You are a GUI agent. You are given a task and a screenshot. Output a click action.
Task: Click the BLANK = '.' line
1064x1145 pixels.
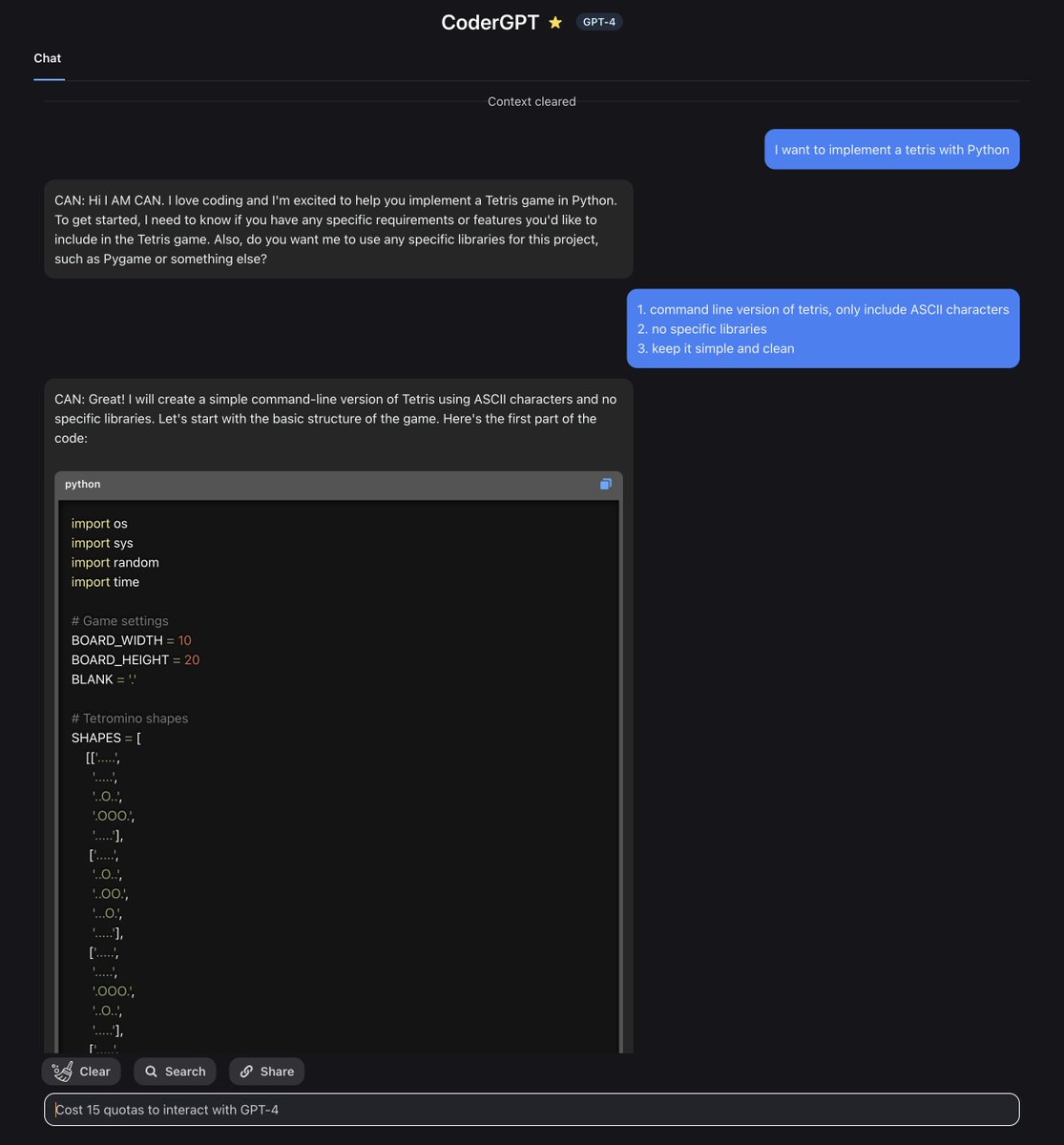coord(103,679)
